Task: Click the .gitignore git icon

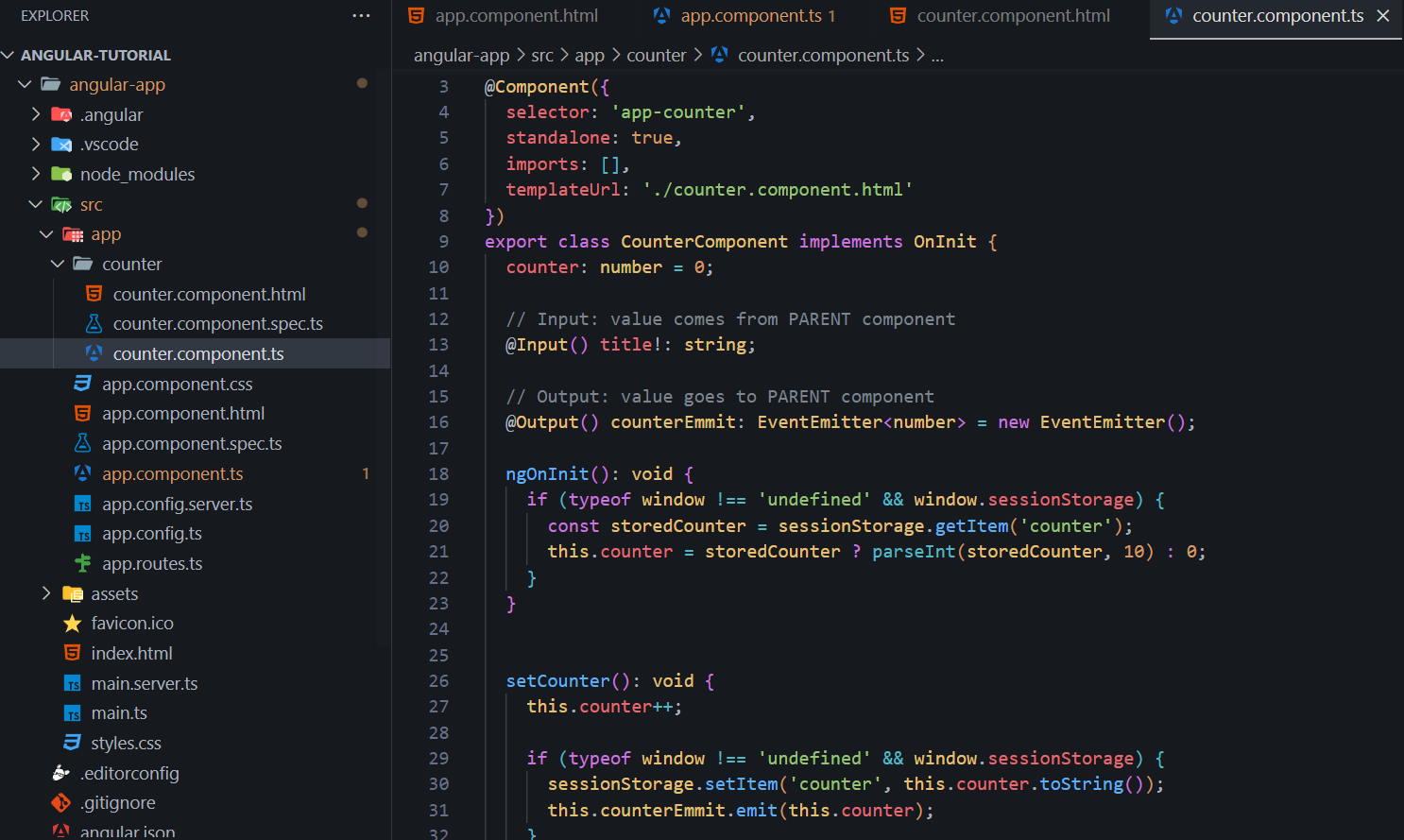Action: pos(61,803)
